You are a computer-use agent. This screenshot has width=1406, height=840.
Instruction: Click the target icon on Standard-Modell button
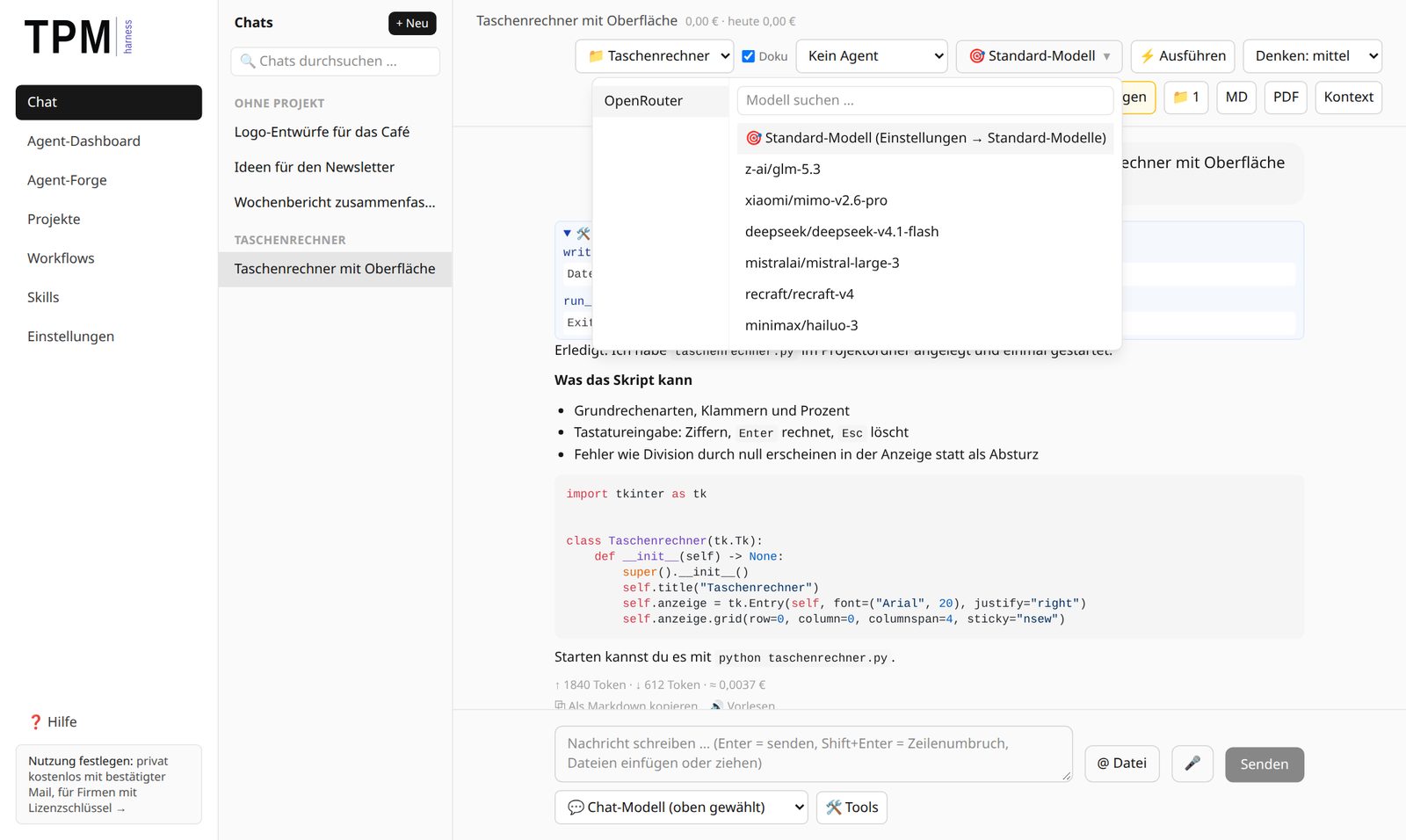[x=976, y=56]
